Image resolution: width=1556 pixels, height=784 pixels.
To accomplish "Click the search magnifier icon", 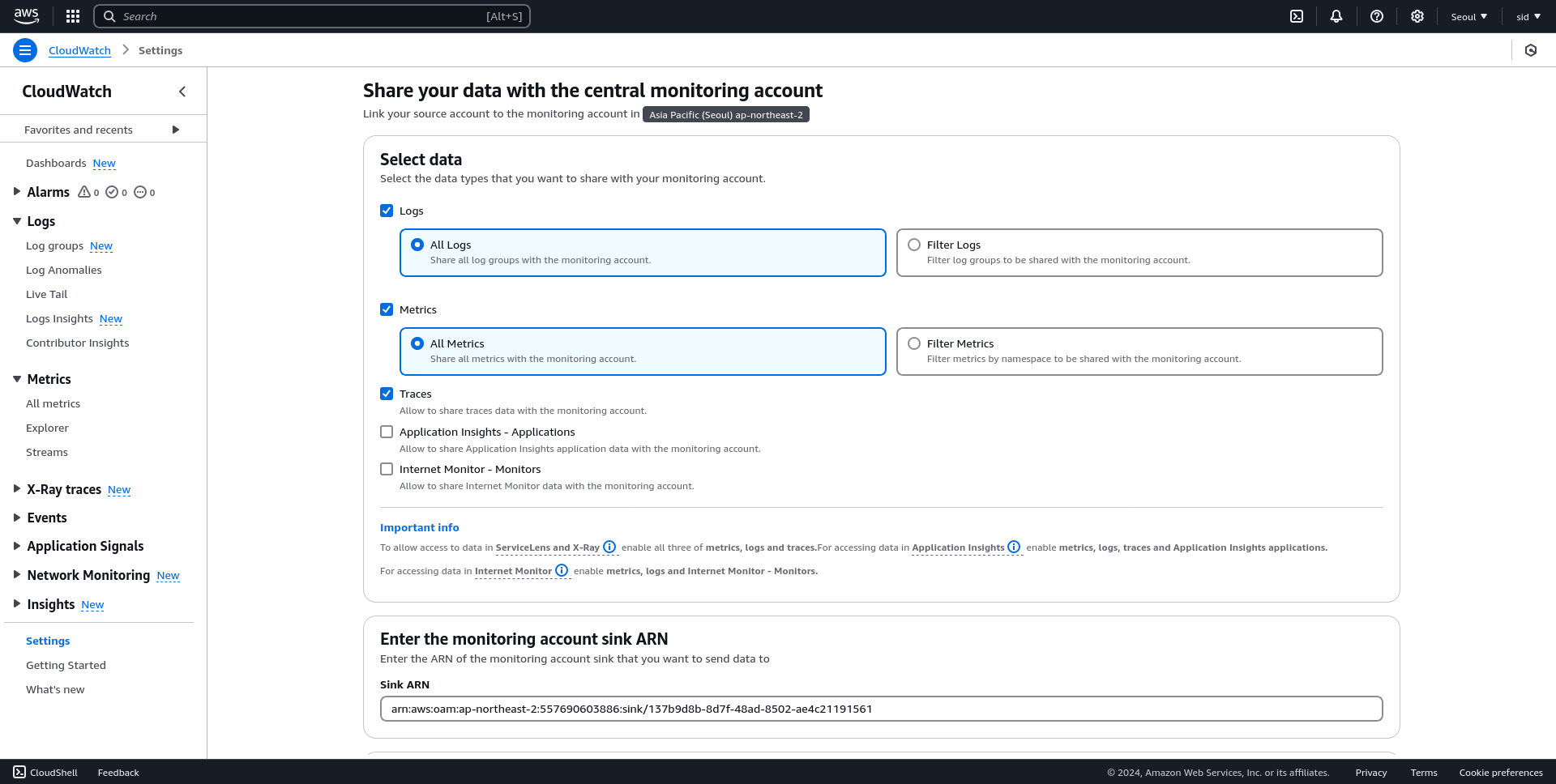I will pos(109,16).
